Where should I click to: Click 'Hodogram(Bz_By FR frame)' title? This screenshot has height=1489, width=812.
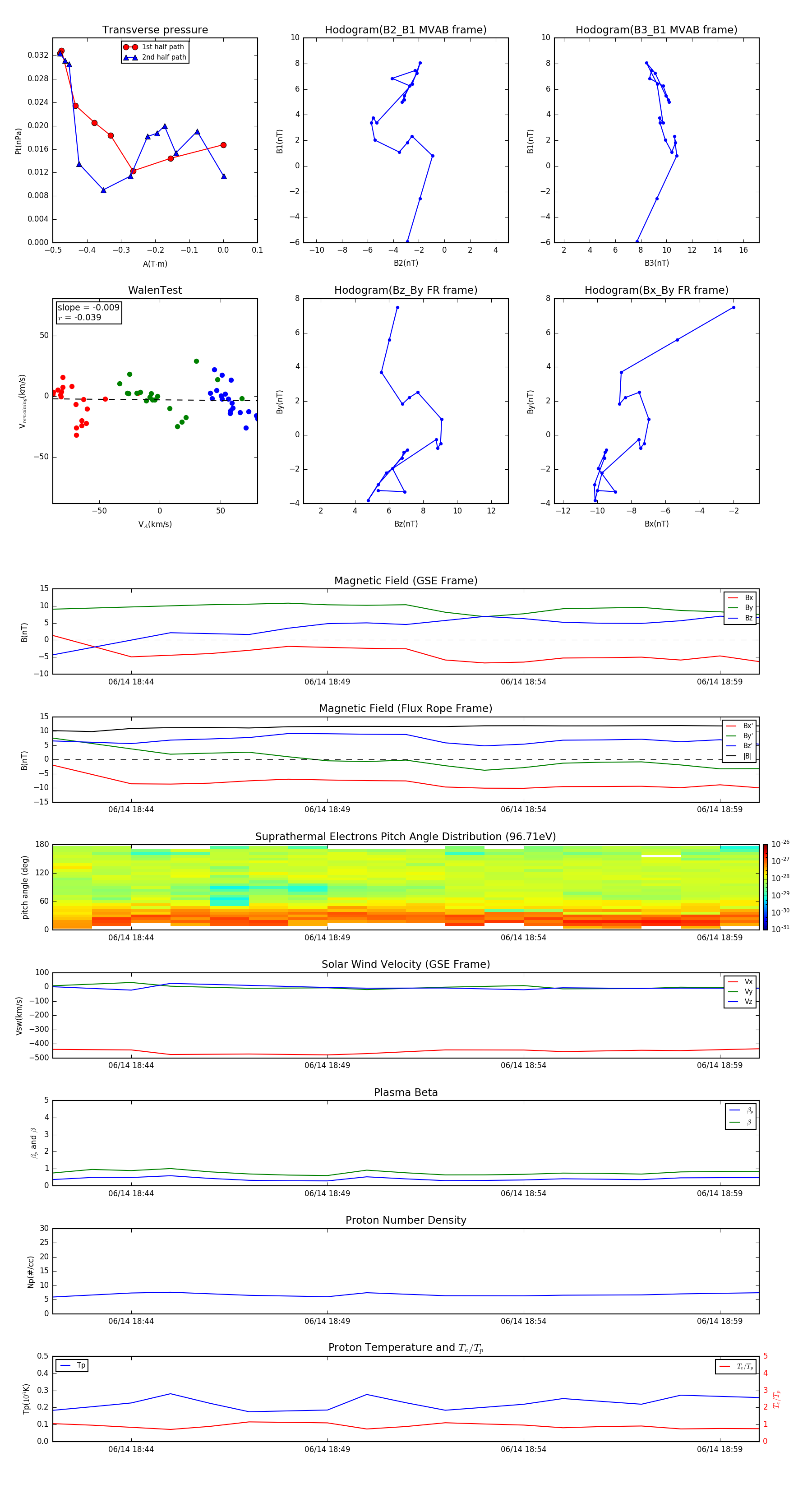tap(406, 290)
